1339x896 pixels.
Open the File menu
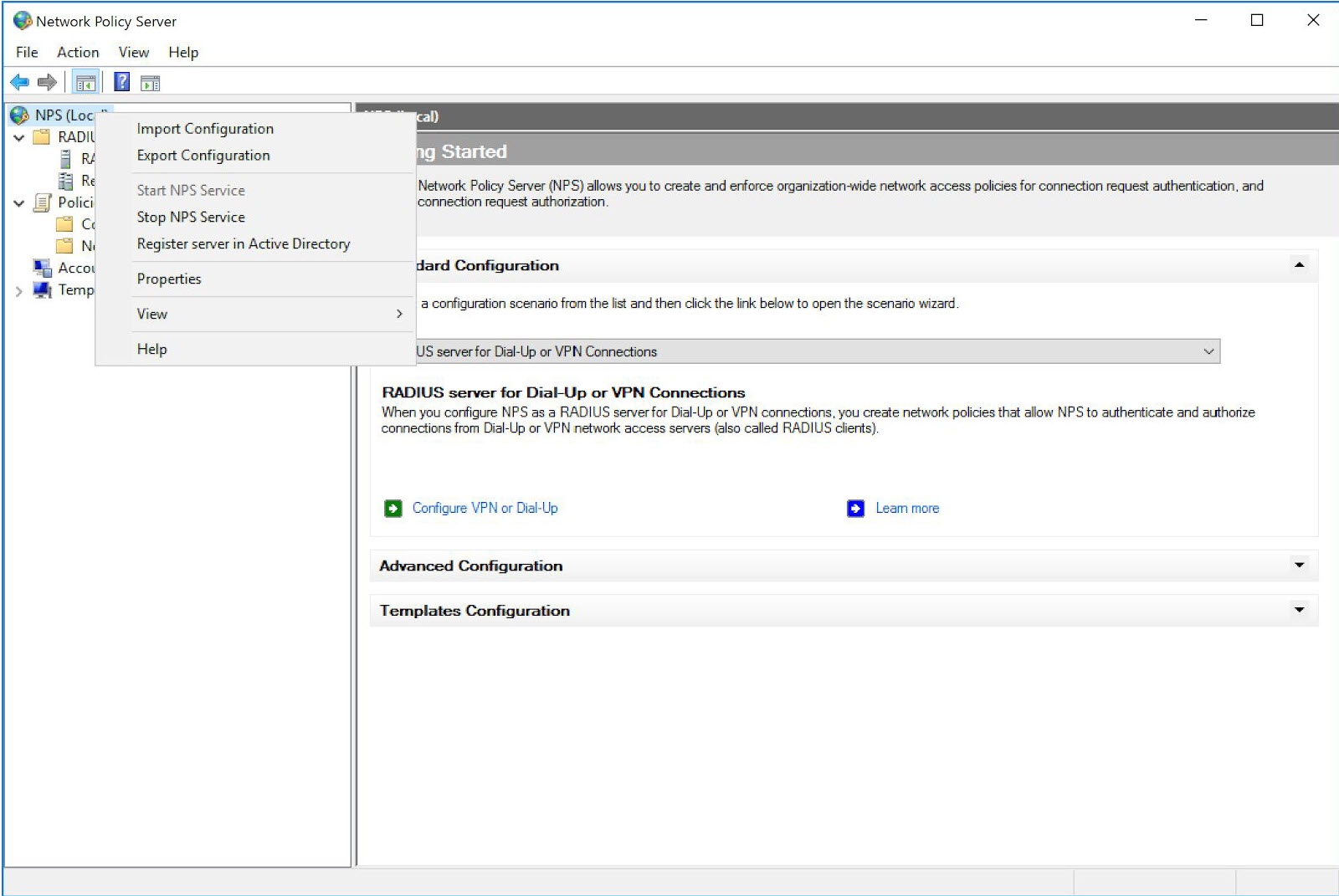(27, 52)
